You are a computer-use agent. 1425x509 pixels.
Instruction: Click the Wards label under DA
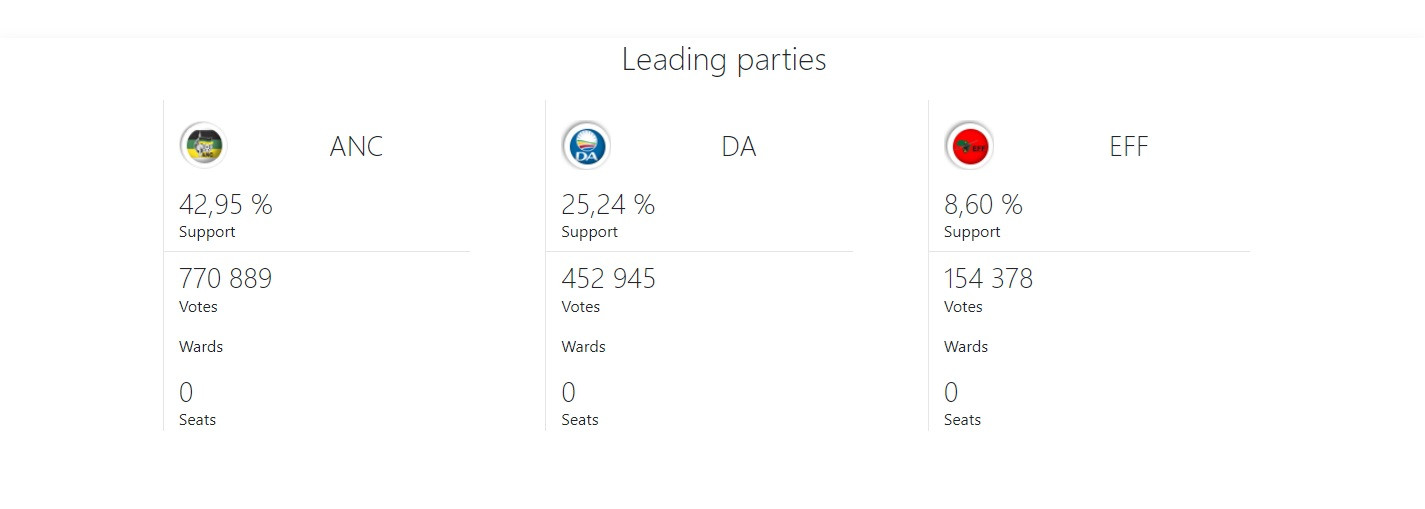pyautogui.click(x=583, y=347)
